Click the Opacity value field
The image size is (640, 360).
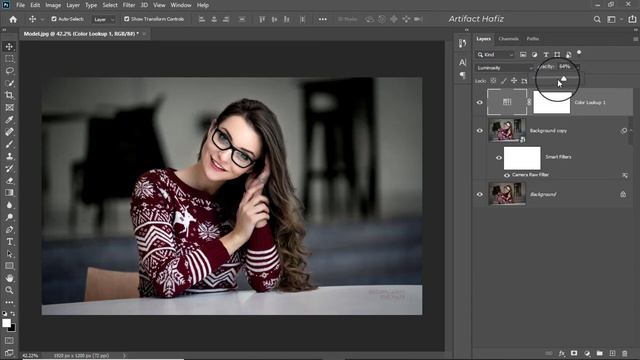[565, 67]
